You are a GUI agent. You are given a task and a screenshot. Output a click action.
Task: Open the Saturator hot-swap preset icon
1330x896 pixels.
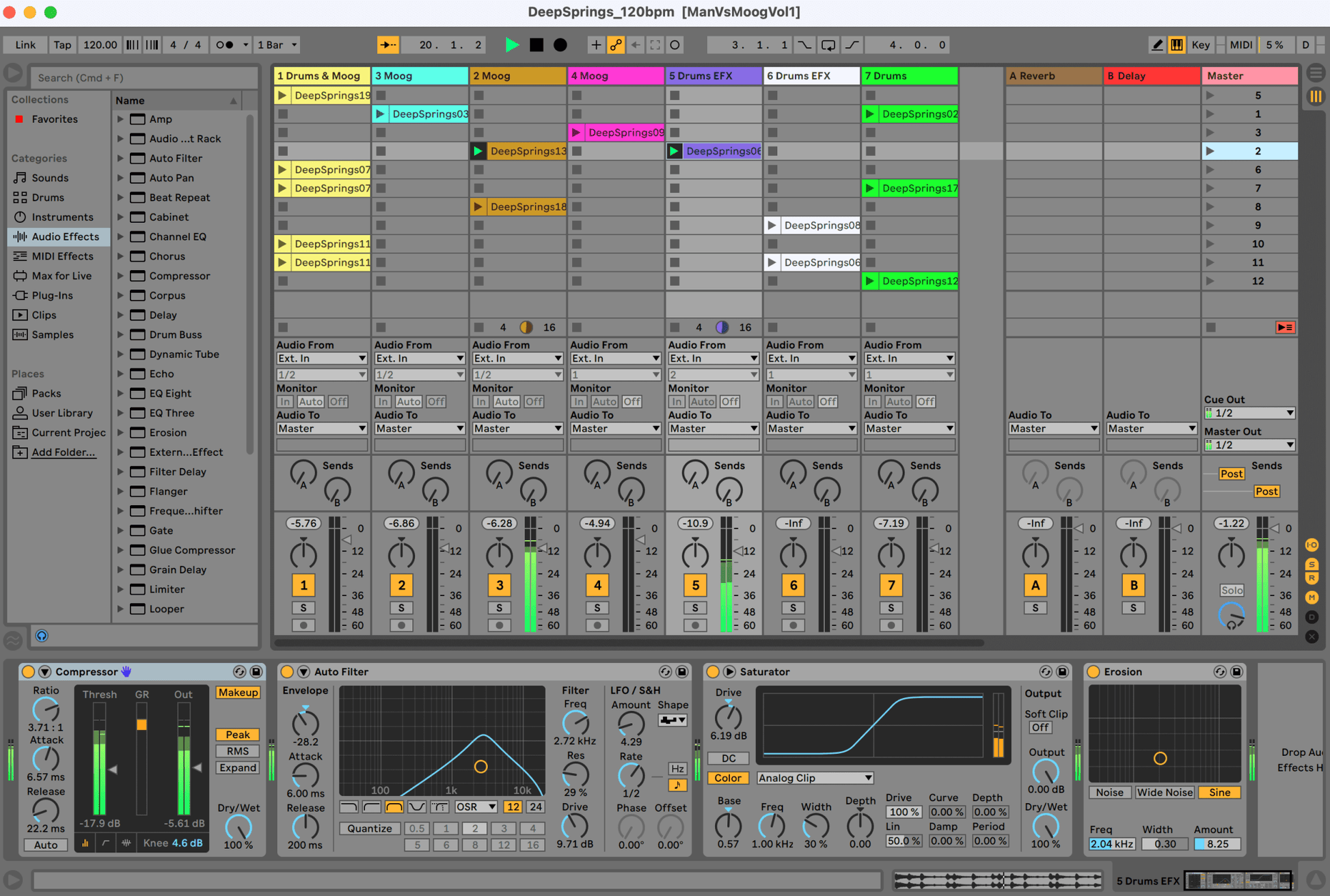[x=1046, y=672]
